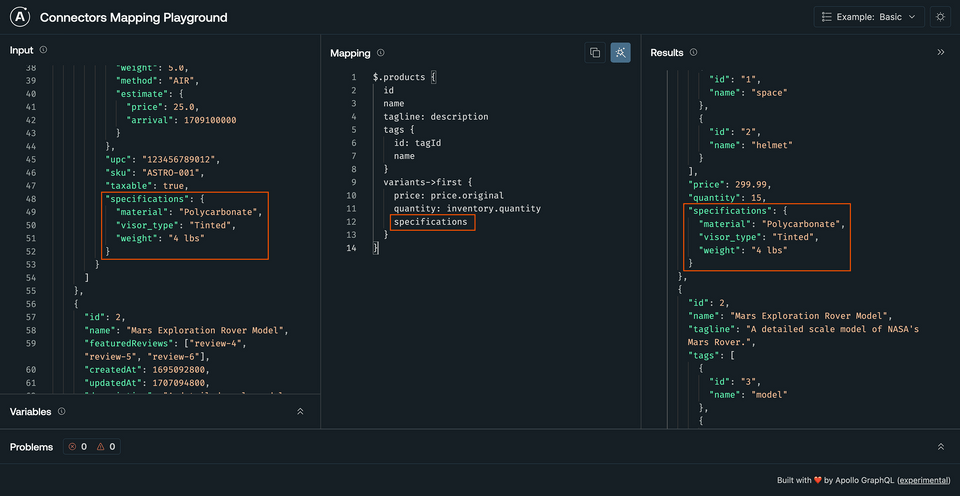Expand the Variables panel chevron
The image size is (960, 496).
pyautogui.click(x=300, y=411)
